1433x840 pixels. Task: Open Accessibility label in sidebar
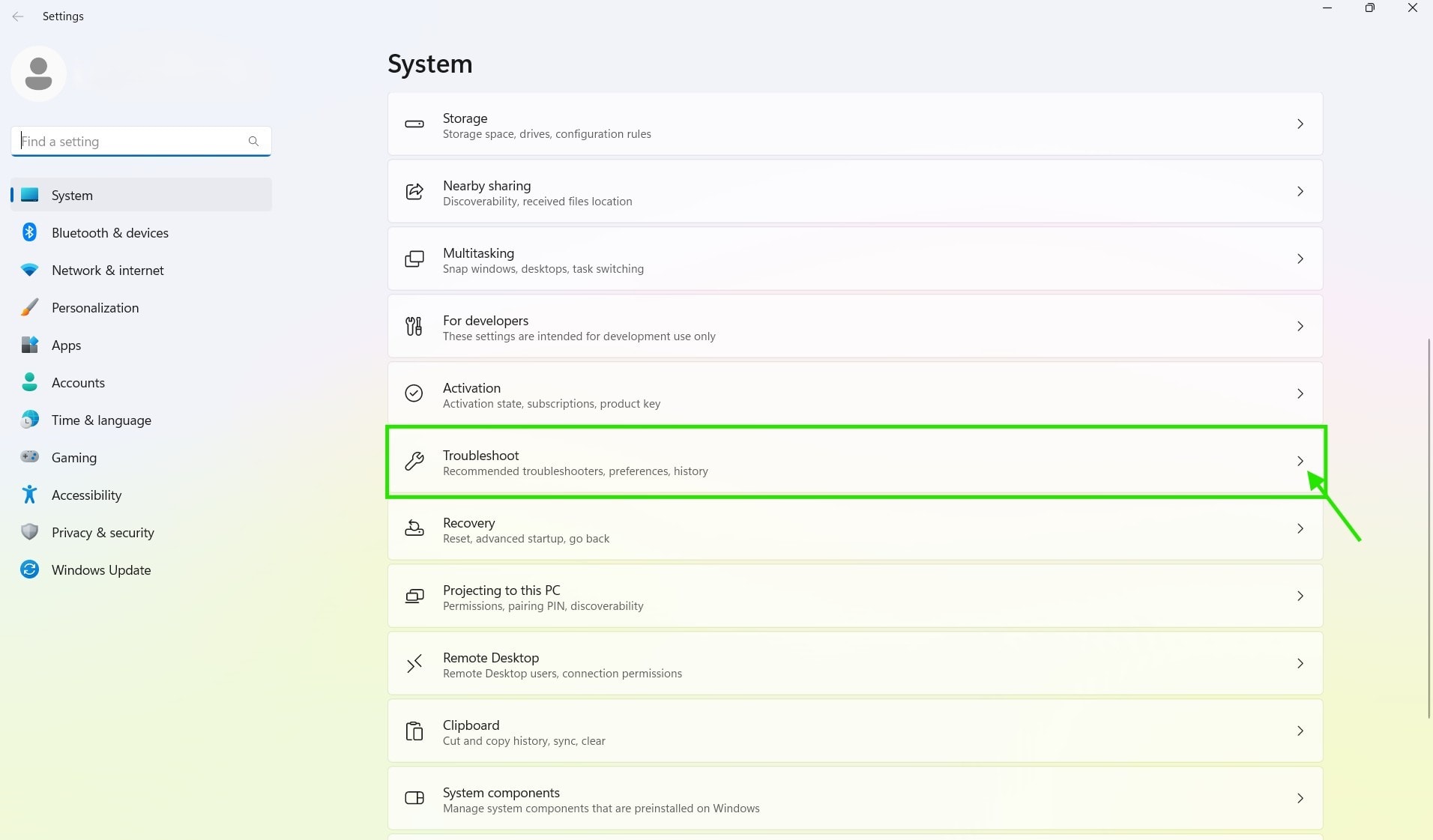tap(86, 495)
